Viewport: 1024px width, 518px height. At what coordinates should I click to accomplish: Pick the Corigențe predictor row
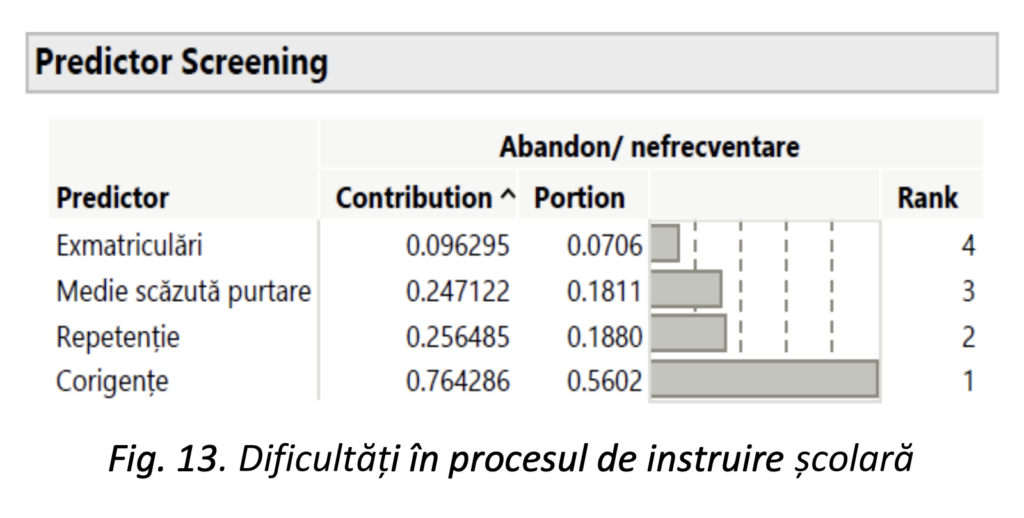112,381
